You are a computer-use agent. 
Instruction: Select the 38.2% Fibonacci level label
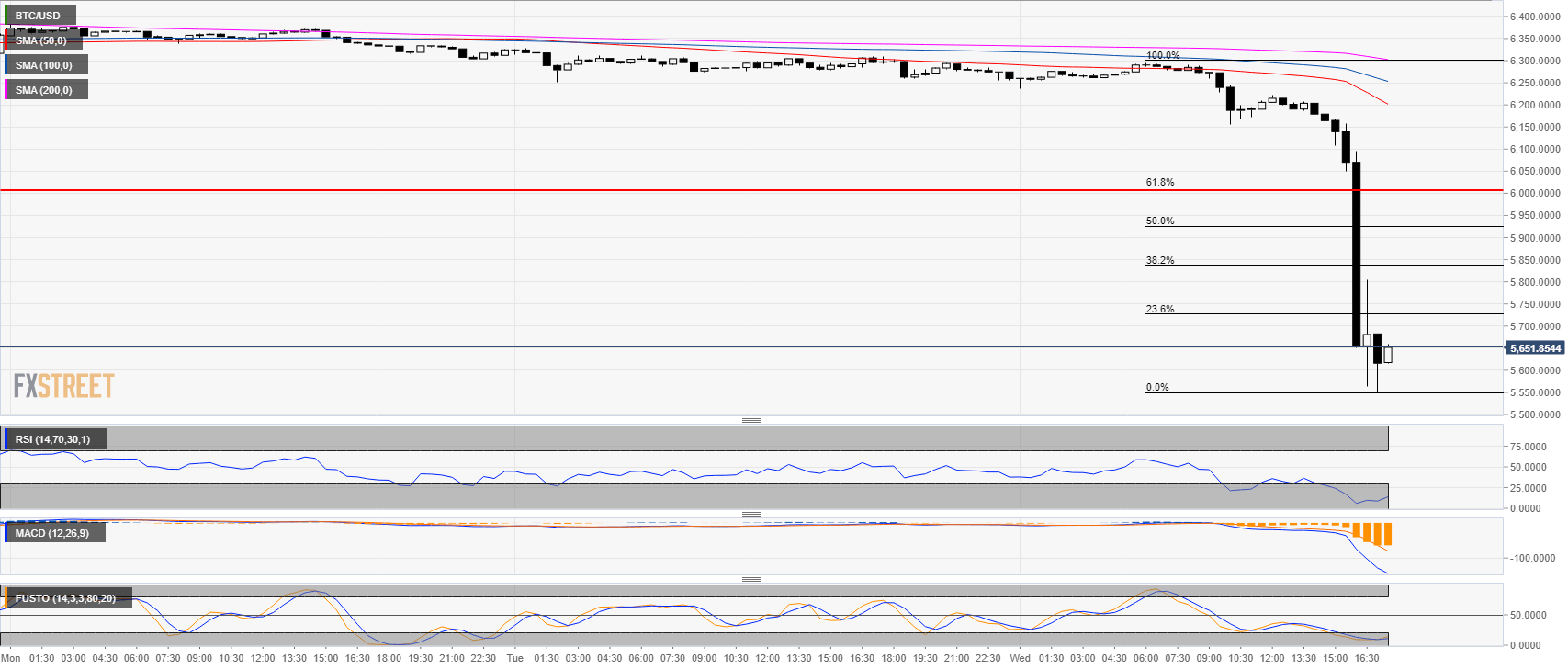pos(1159,260)
